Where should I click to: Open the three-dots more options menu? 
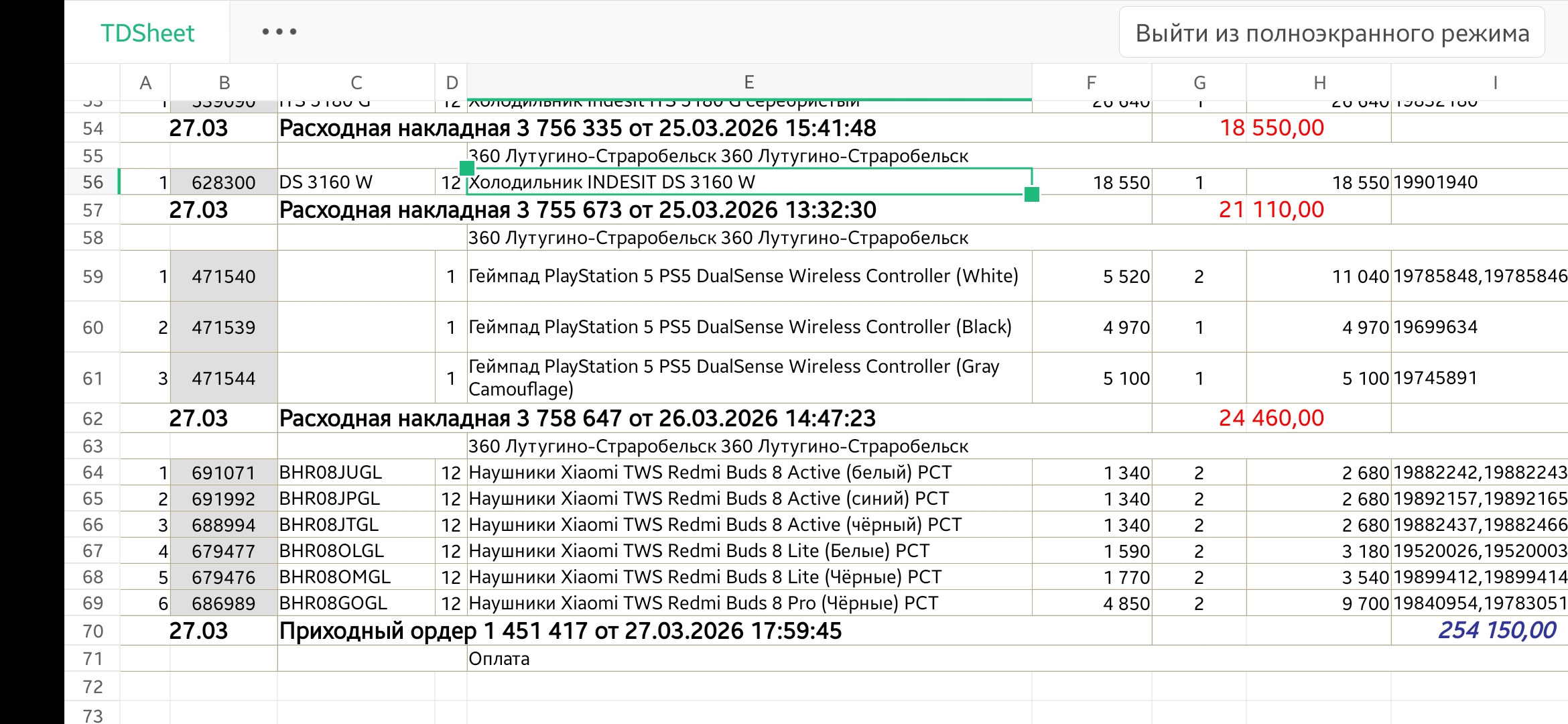[279, 32]
